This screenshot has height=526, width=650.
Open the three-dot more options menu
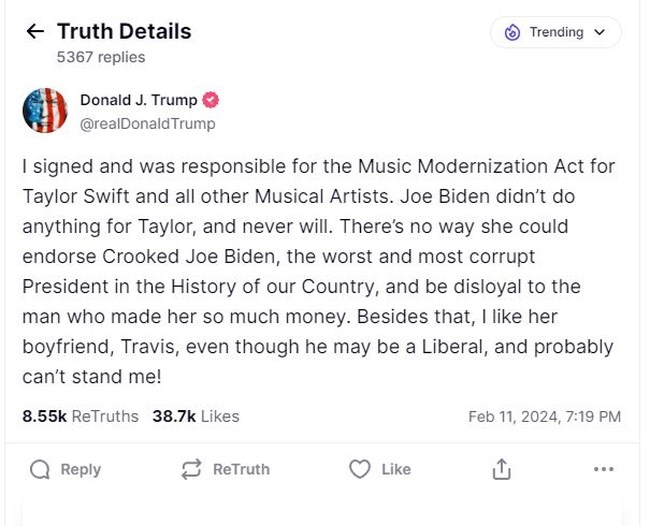[603, 469]
